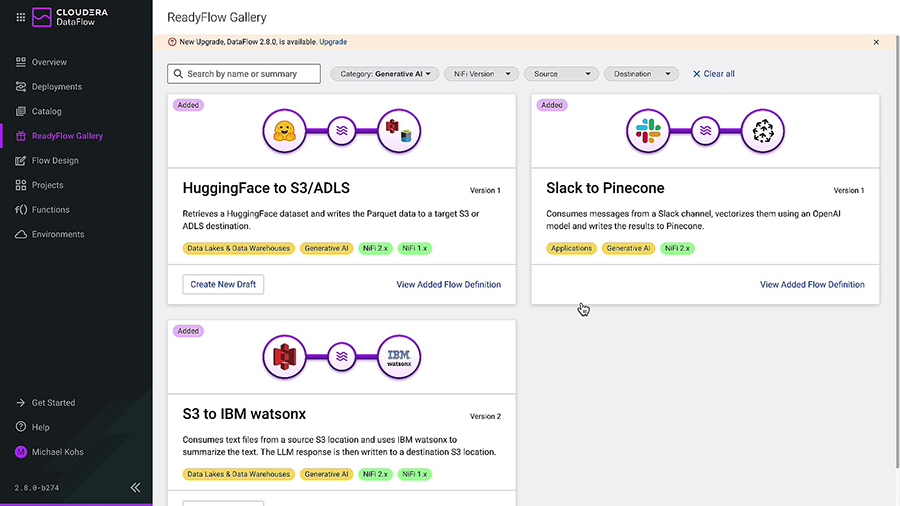Click the Help question mark icon
This screenshot has width=900, height=506.
21,427
